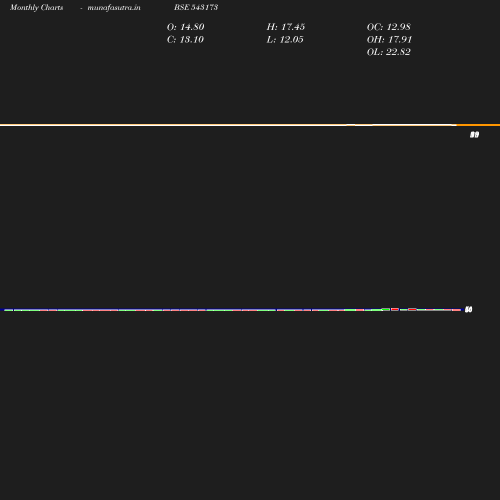Image resolution: width=500 pixels, height=500 pixels.
Task: Click the 'OH: 17.91' value
Action: click(x=389, y=40)
